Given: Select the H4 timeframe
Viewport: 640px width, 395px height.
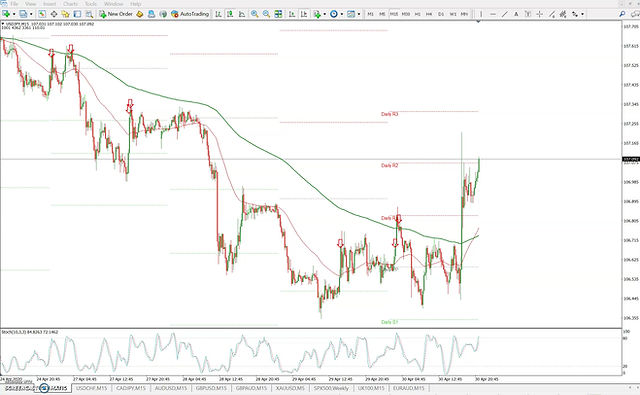Looking at the screenshot, I should [x=429, y=14].
